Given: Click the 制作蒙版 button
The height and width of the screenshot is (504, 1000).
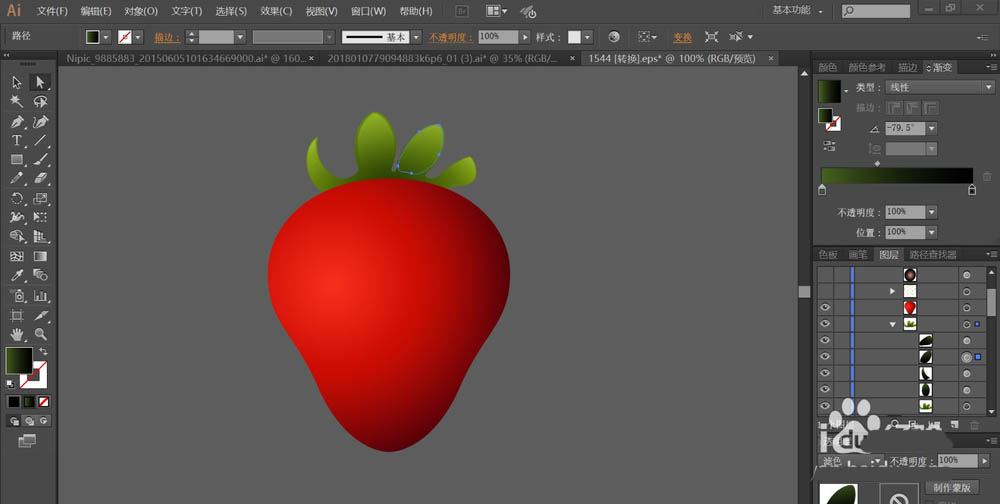Looking at the screenshot, I should pos(952,487).
